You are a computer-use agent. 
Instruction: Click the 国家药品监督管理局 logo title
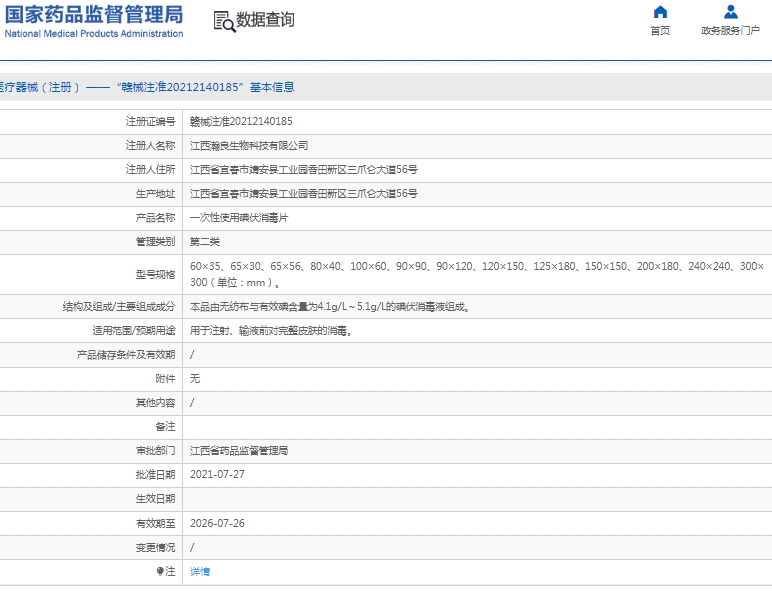pyautogui.click(x=94, y=14)
